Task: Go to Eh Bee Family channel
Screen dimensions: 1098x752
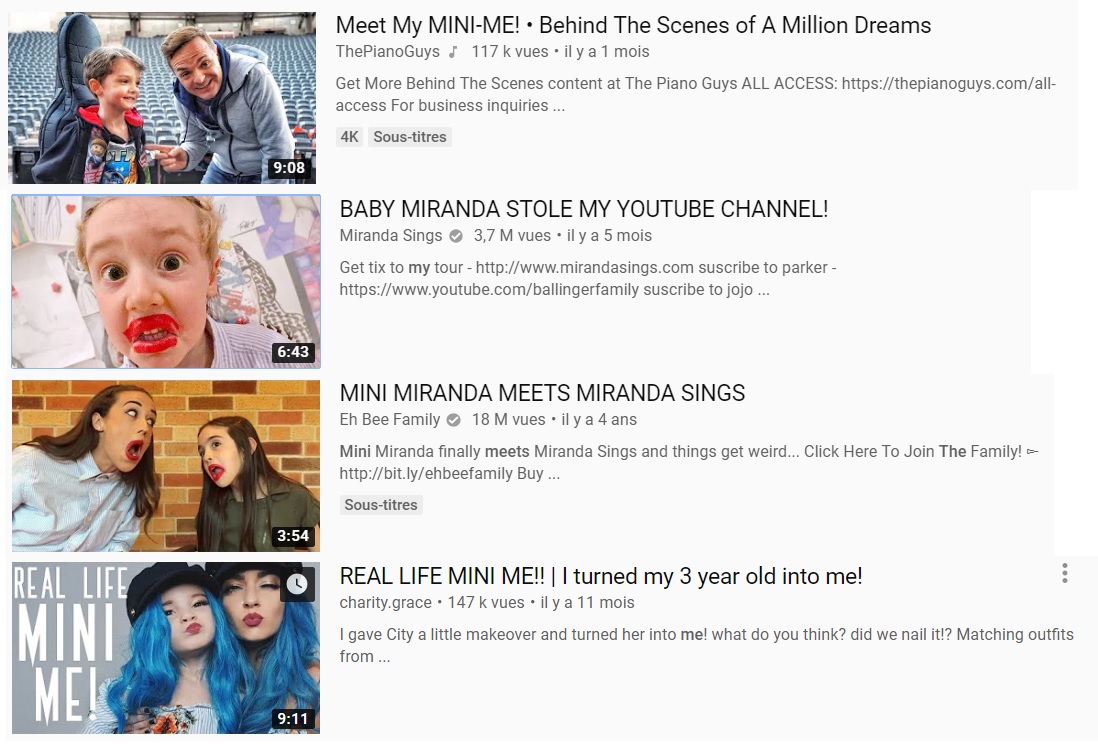Action: pos(390,420)
